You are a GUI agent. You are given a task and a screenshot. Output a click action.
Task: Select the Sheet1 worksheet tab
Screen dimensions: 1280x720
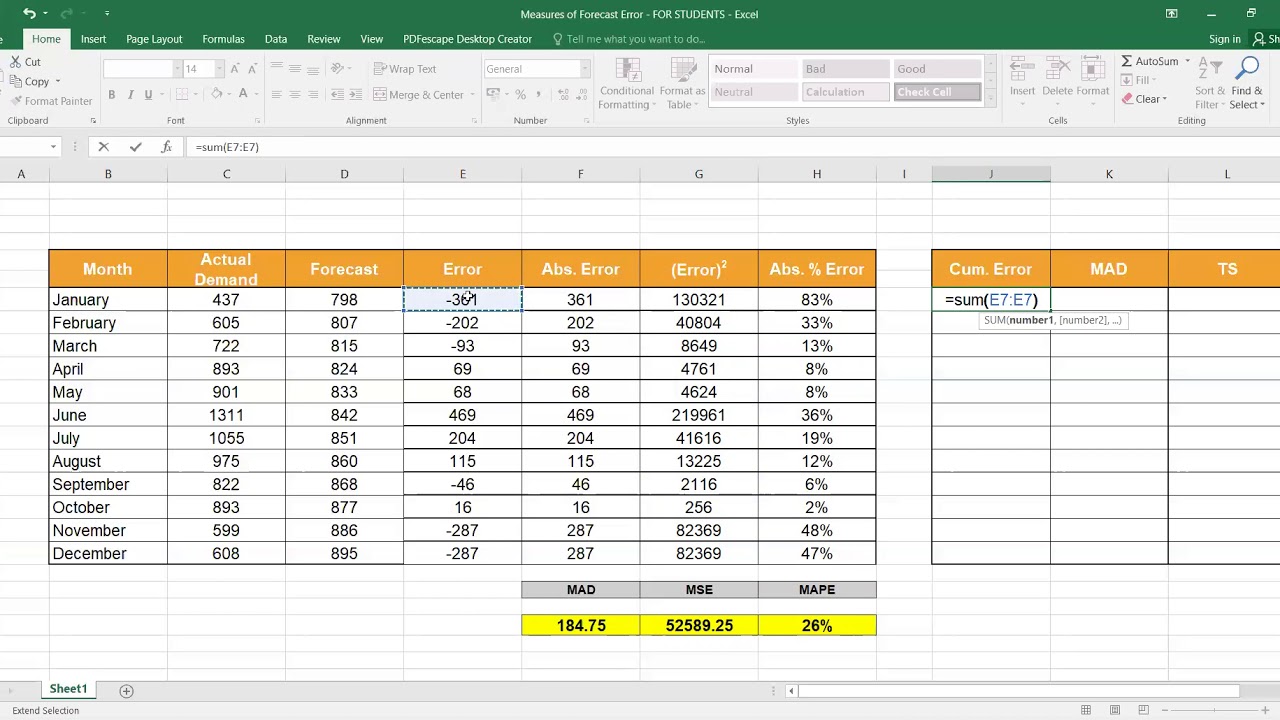69,689
